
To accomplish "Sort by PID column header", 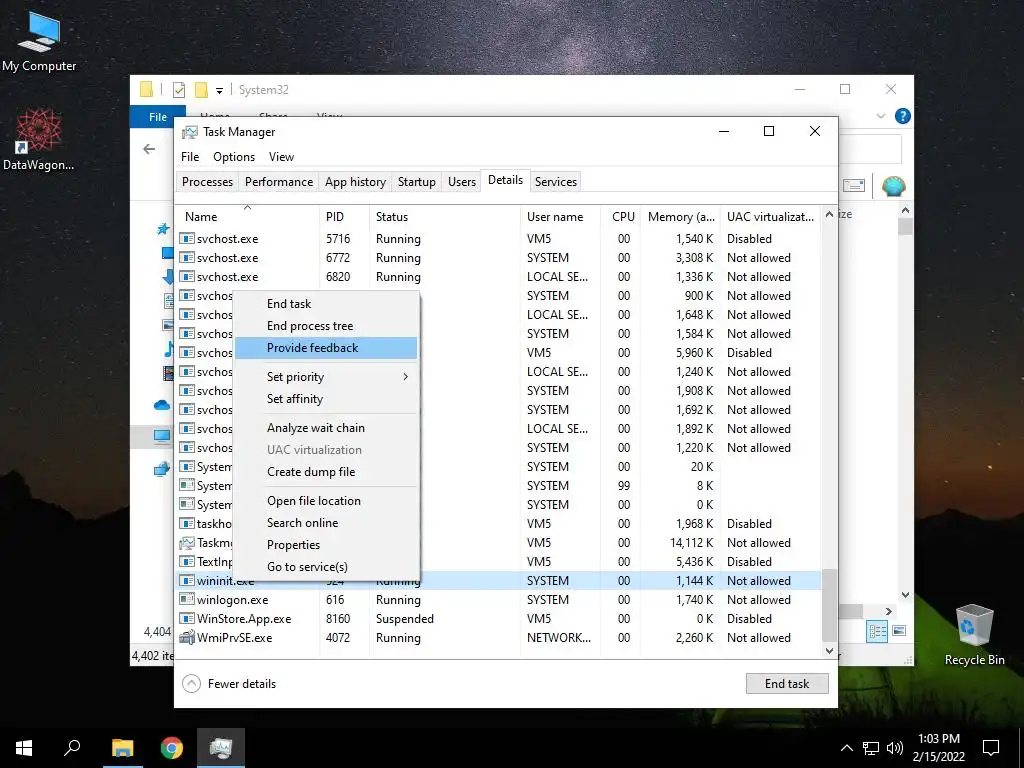I will (x=344, y=216).
